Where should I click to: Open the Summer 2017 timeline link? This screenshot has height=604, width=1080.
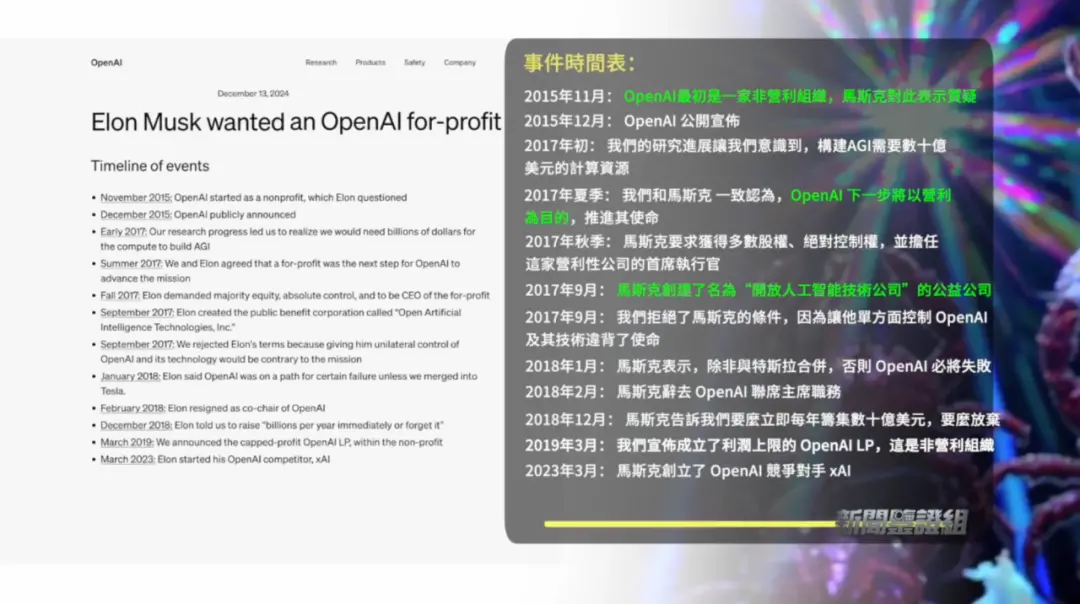pos(131,264)
